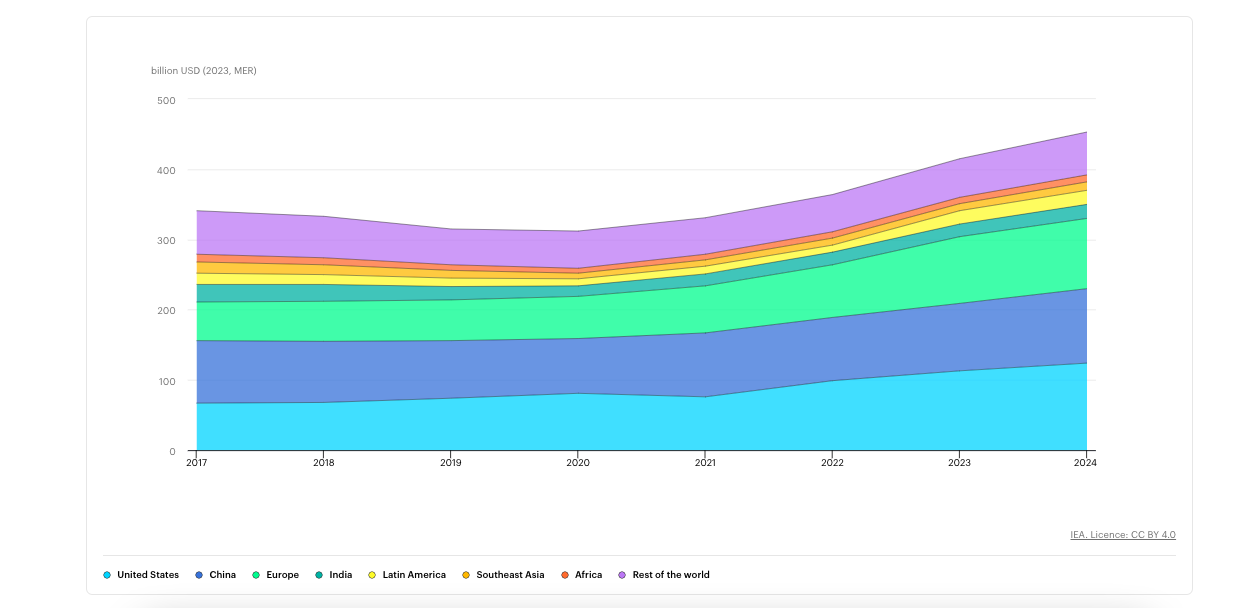The height and width of the screenshot is (608, 1234).
Task: Click the 2017 x-axis tick label
Action: [196, 463]
